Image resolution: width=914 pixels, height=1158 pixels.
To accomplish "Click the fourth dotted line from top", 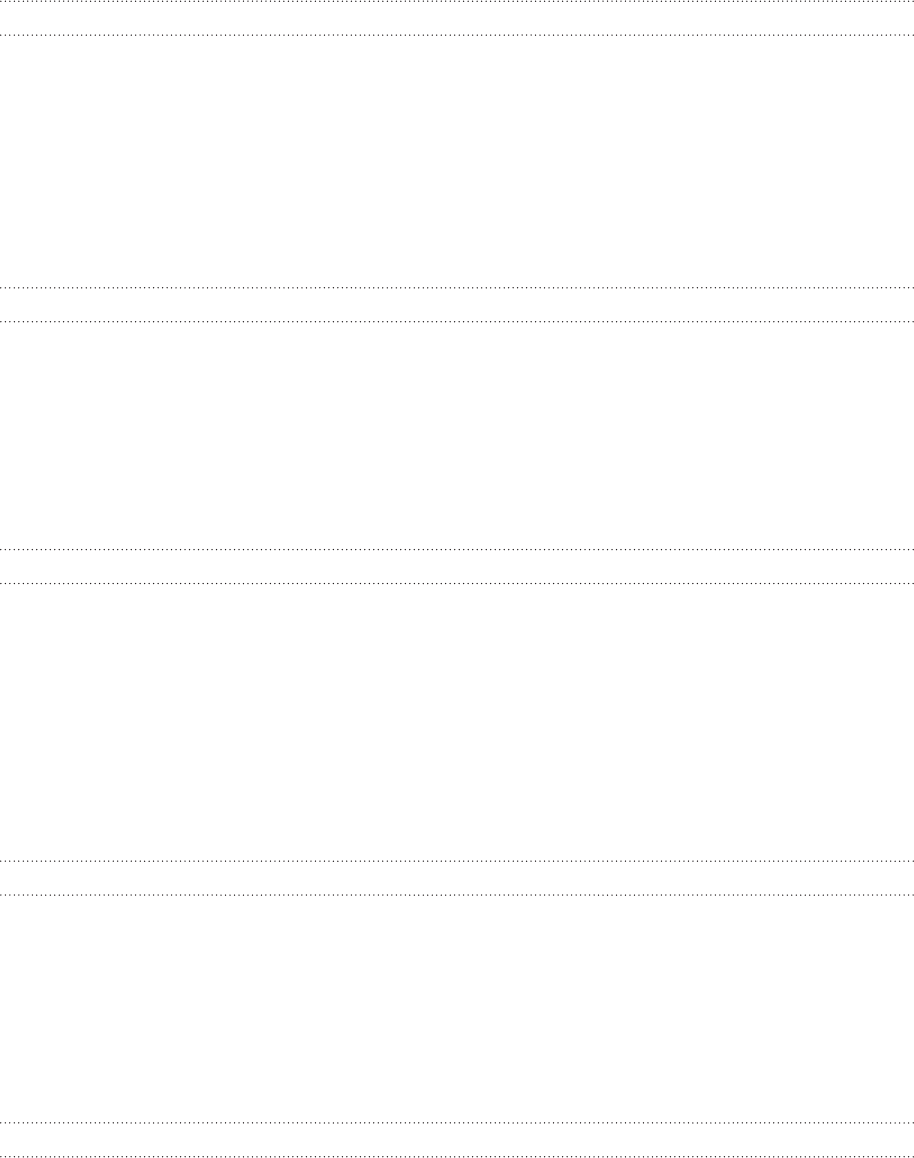I will click(x=457, y=321).
